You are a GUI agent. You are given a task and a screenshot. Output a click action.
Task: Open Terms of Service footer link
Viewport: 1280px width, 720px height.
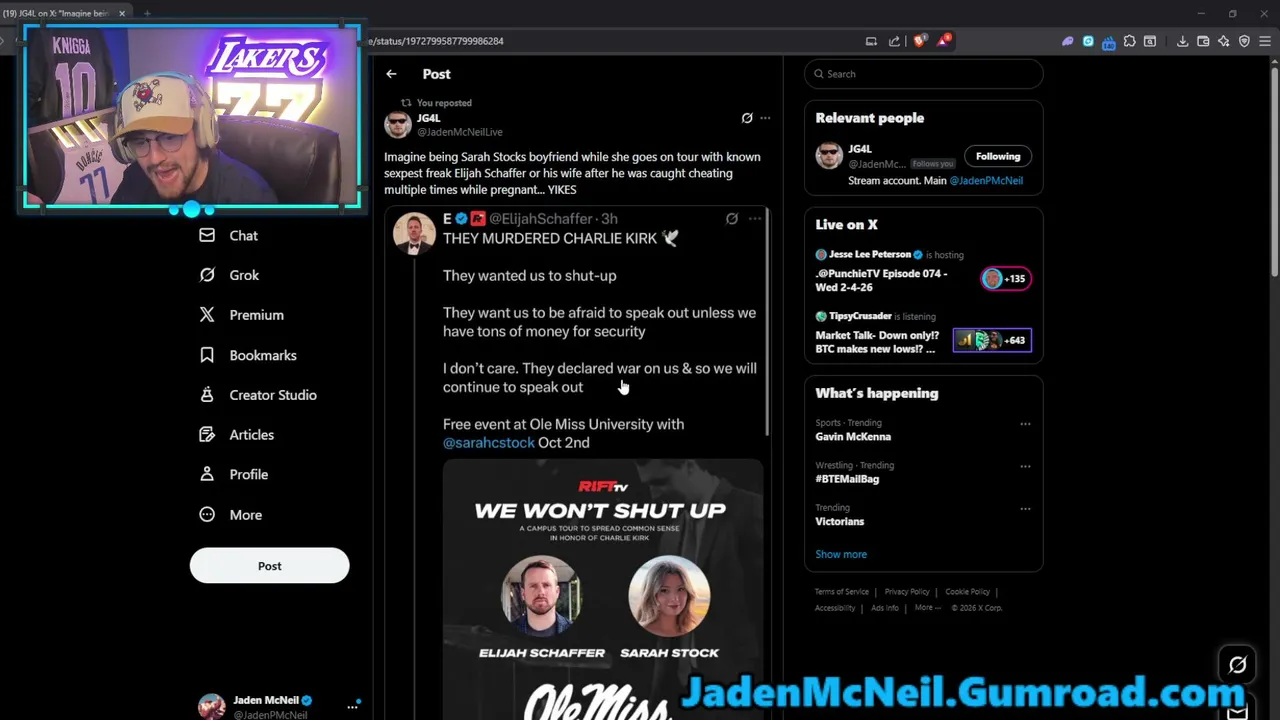[x=842, y=592]
